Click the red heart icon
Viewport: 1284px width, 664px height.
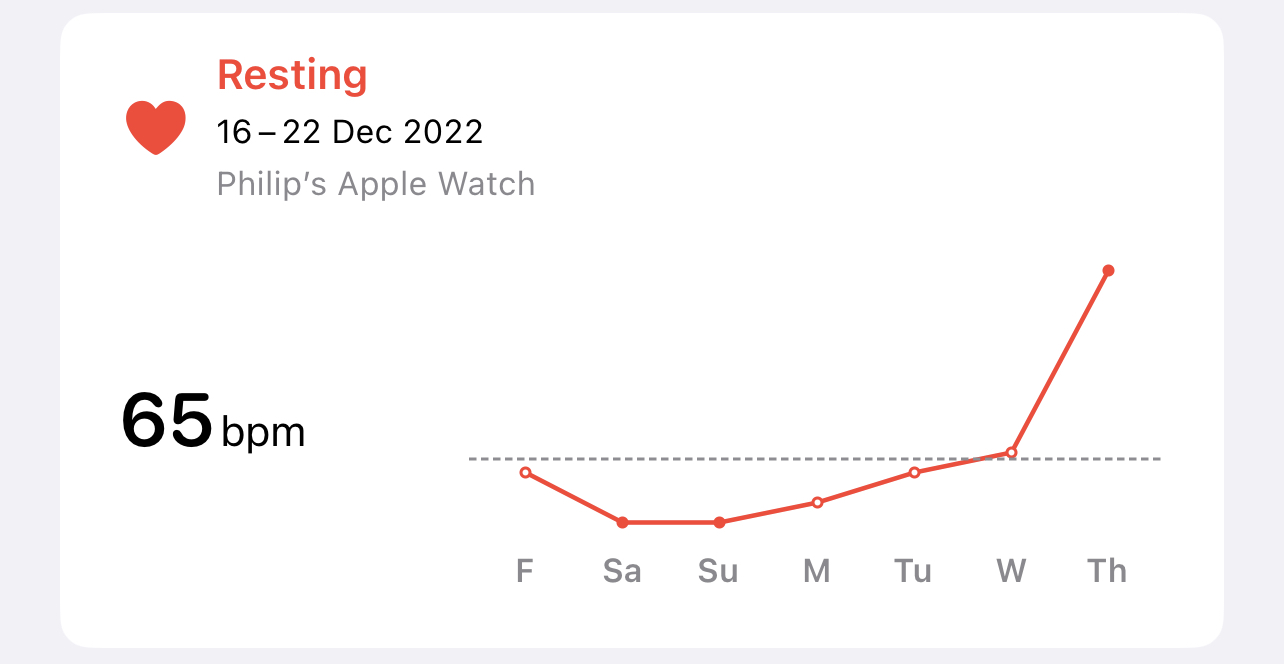[x=156, y=128]
